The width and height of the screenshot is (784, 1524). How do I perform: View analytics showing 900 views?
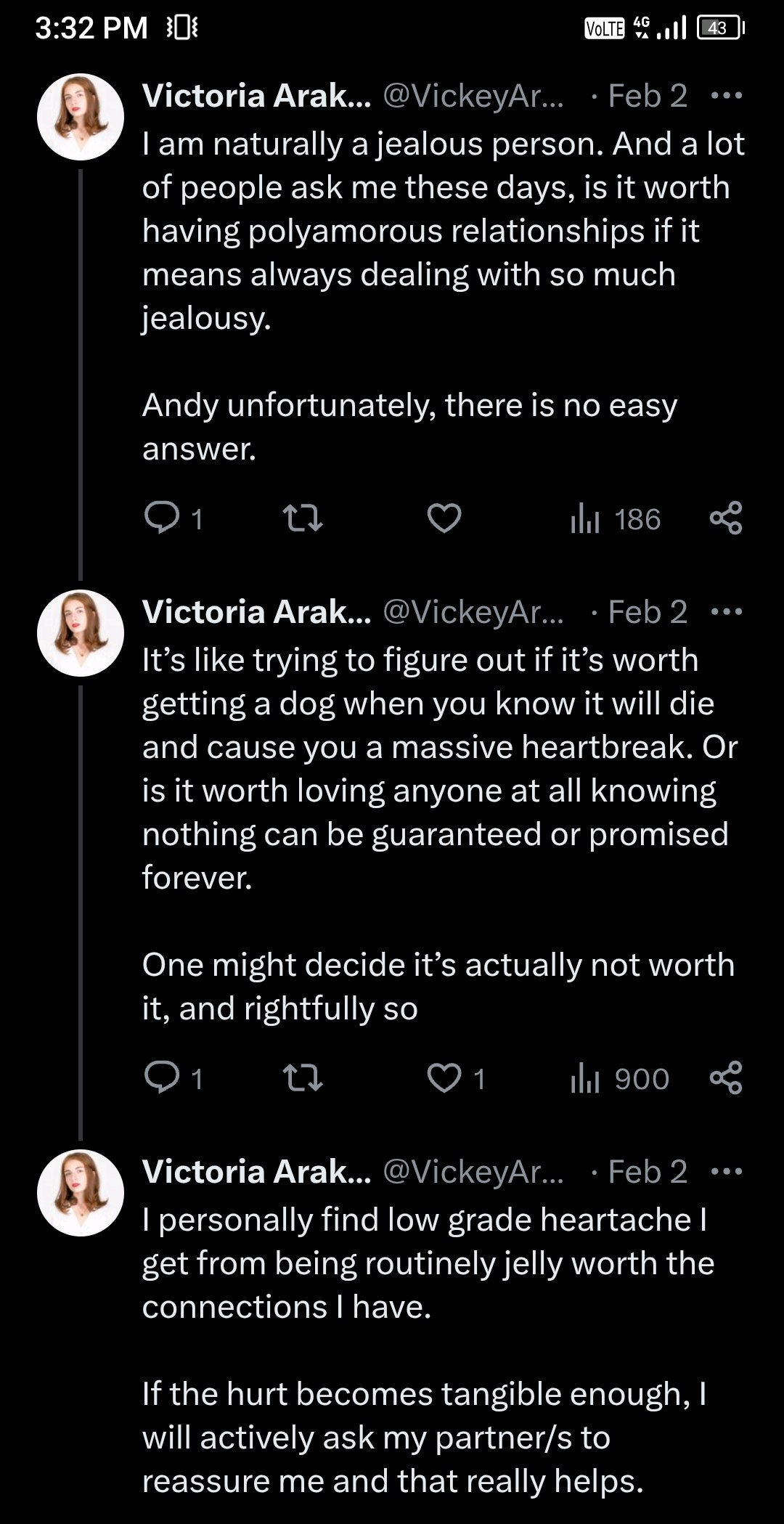pos(620,1079)
